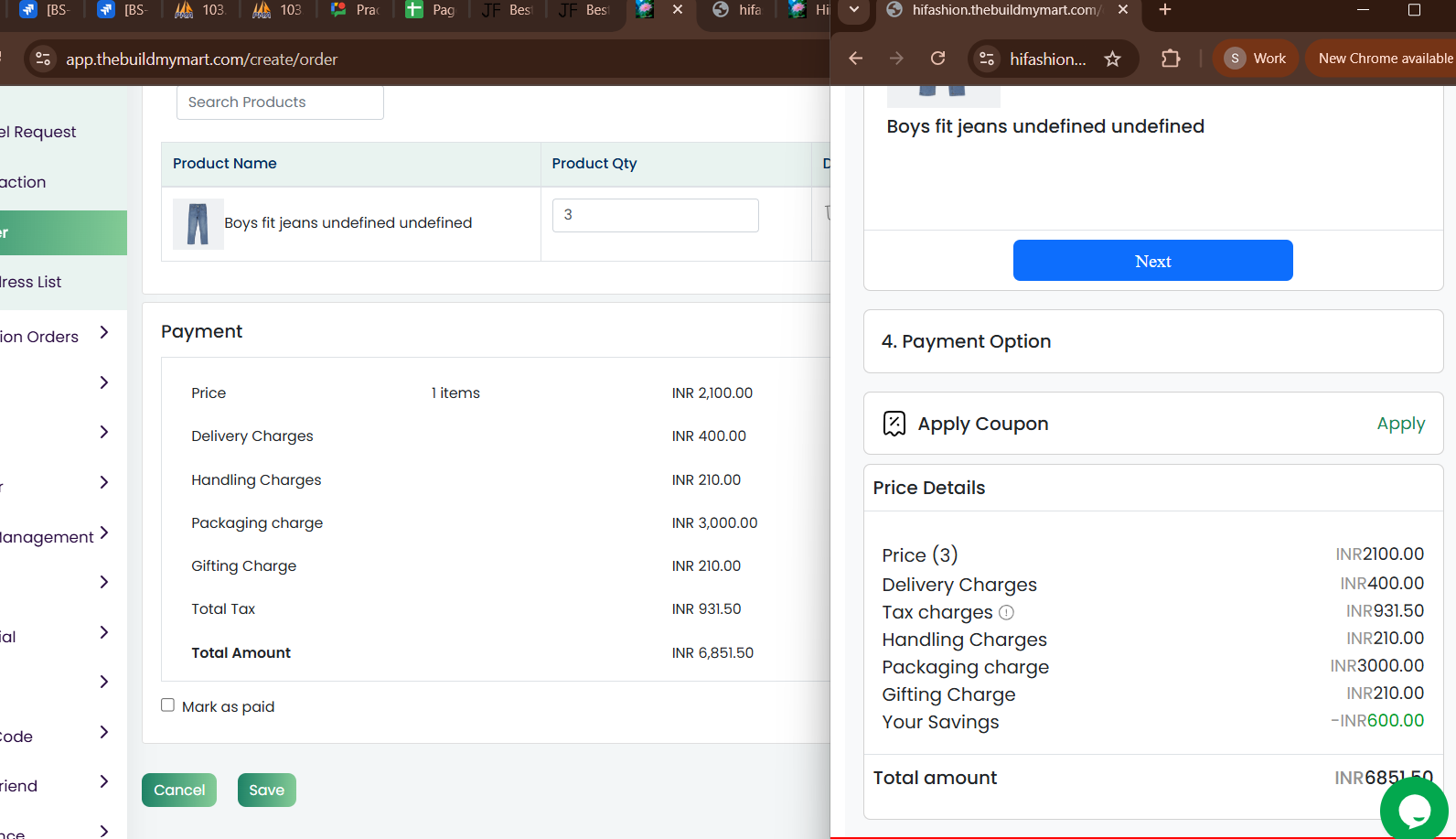Image resolution: width=1456 pixels, height=839 pixels.
Task: Click the coupon icon beside Apply Coupon
Action: 894,423
